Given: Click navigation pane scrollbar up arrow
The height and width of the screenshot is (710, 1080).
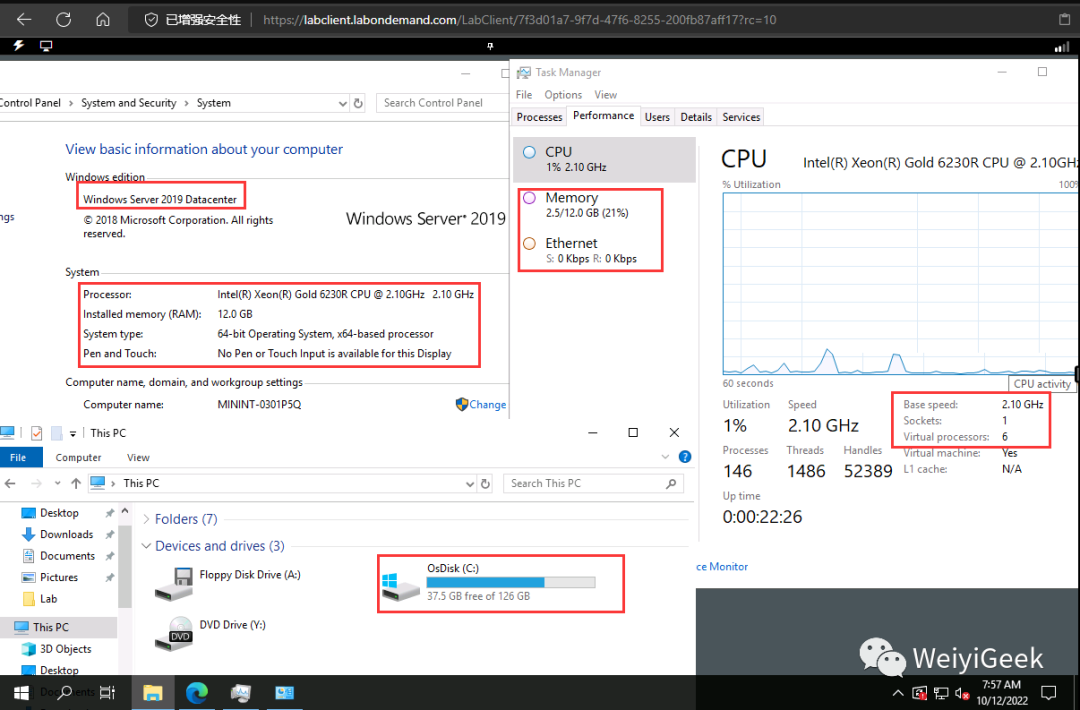Looking at the screenshot, I should (x=125, y=511).
